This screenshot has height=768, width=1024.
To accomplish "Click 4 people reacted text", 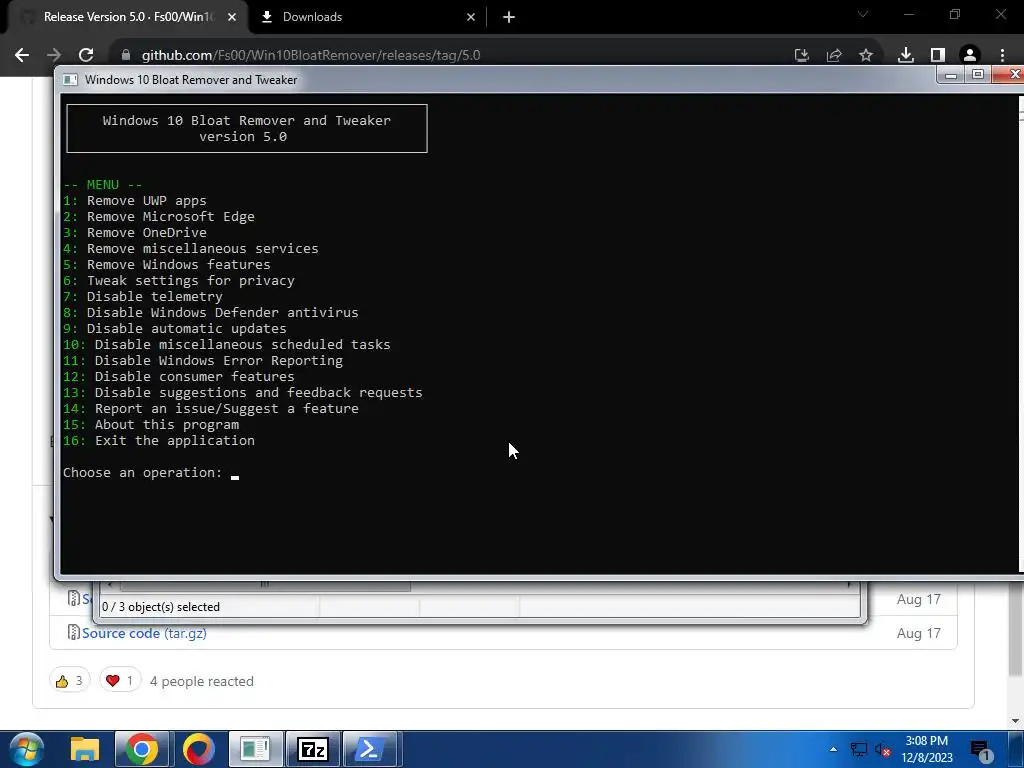I will (x=201, y=682).
